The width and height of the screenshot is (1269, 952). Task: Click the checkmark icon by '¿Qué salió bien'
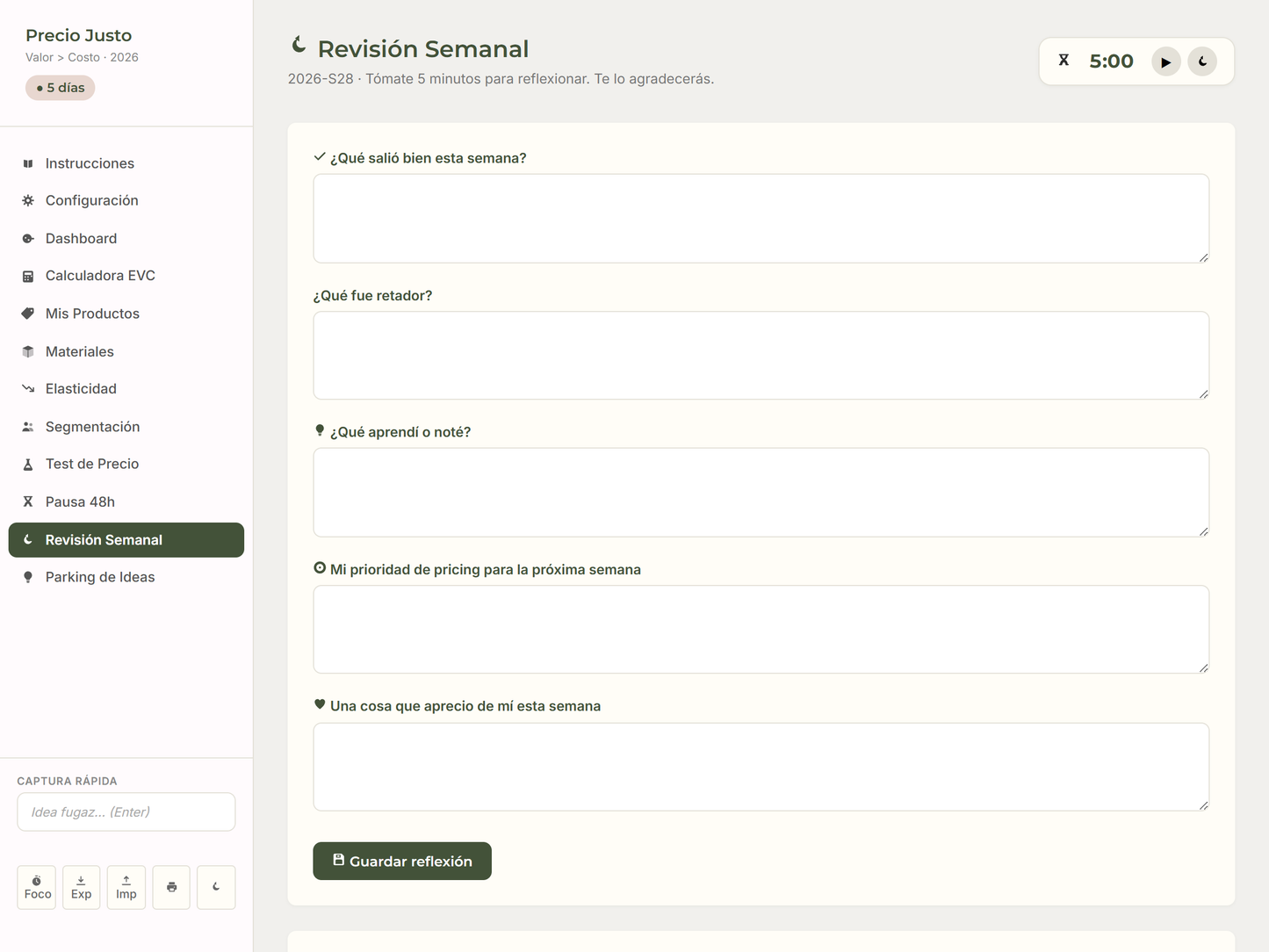click(320, 157)
